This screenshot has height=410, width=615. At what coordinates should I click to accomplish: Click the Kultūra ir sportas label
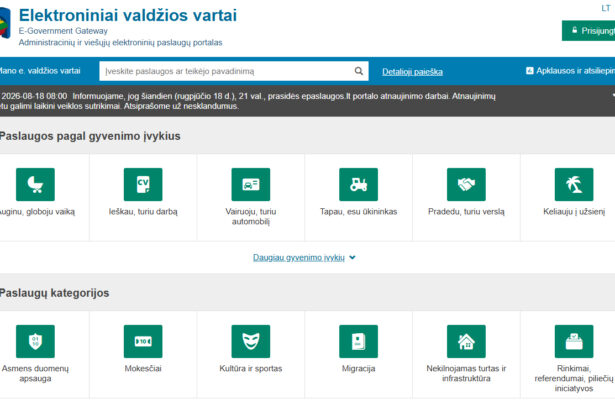click(x=251, y=368)
